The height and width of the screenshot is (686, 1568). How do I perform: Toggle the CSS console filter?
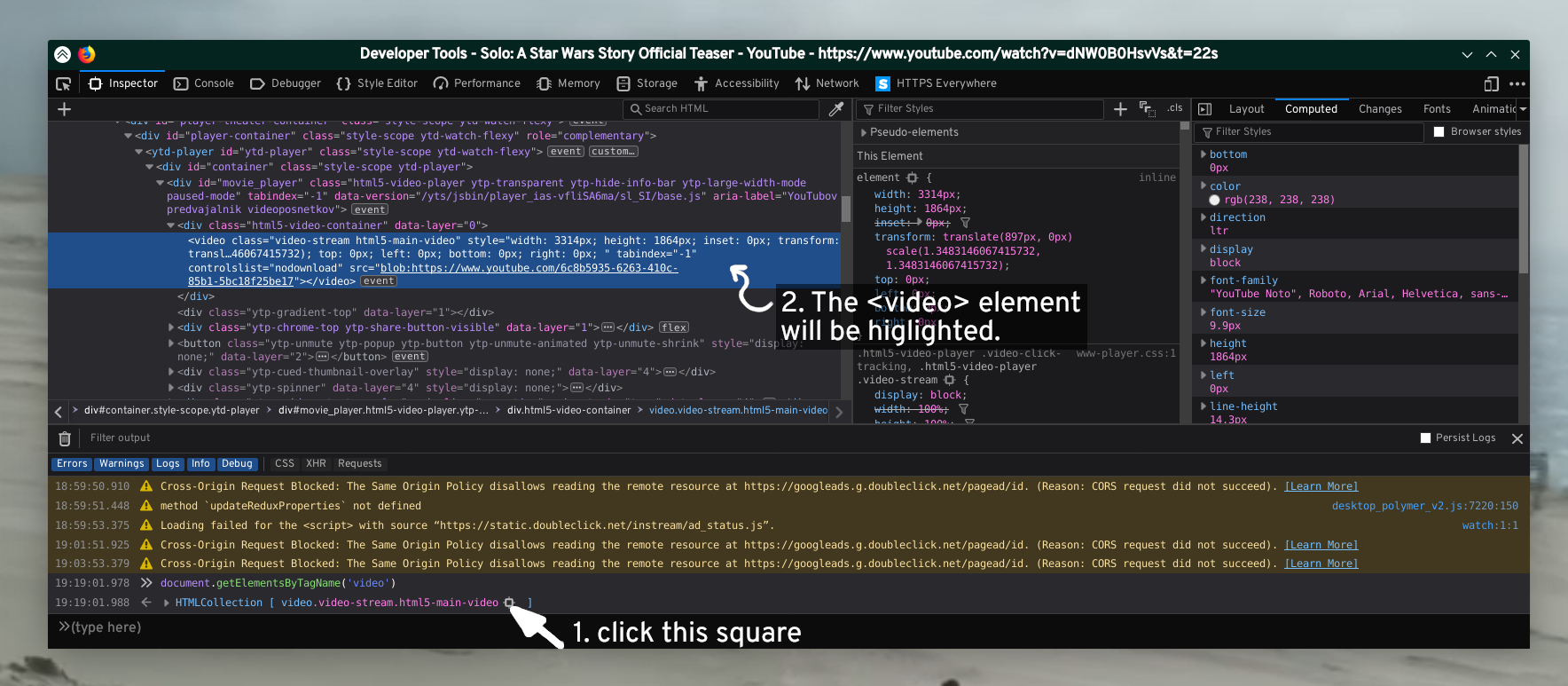(285, 464)
